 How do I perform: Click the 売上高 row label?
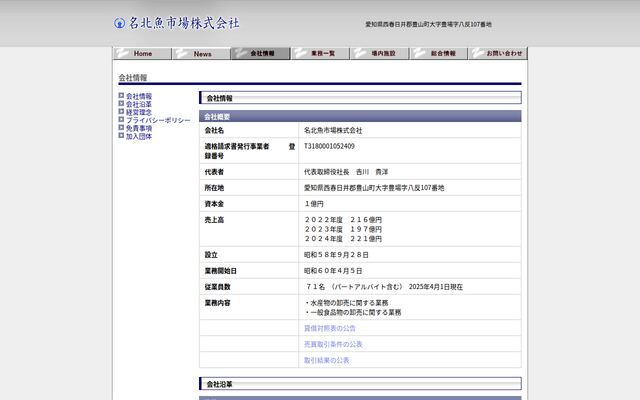(x=214, y=220)
